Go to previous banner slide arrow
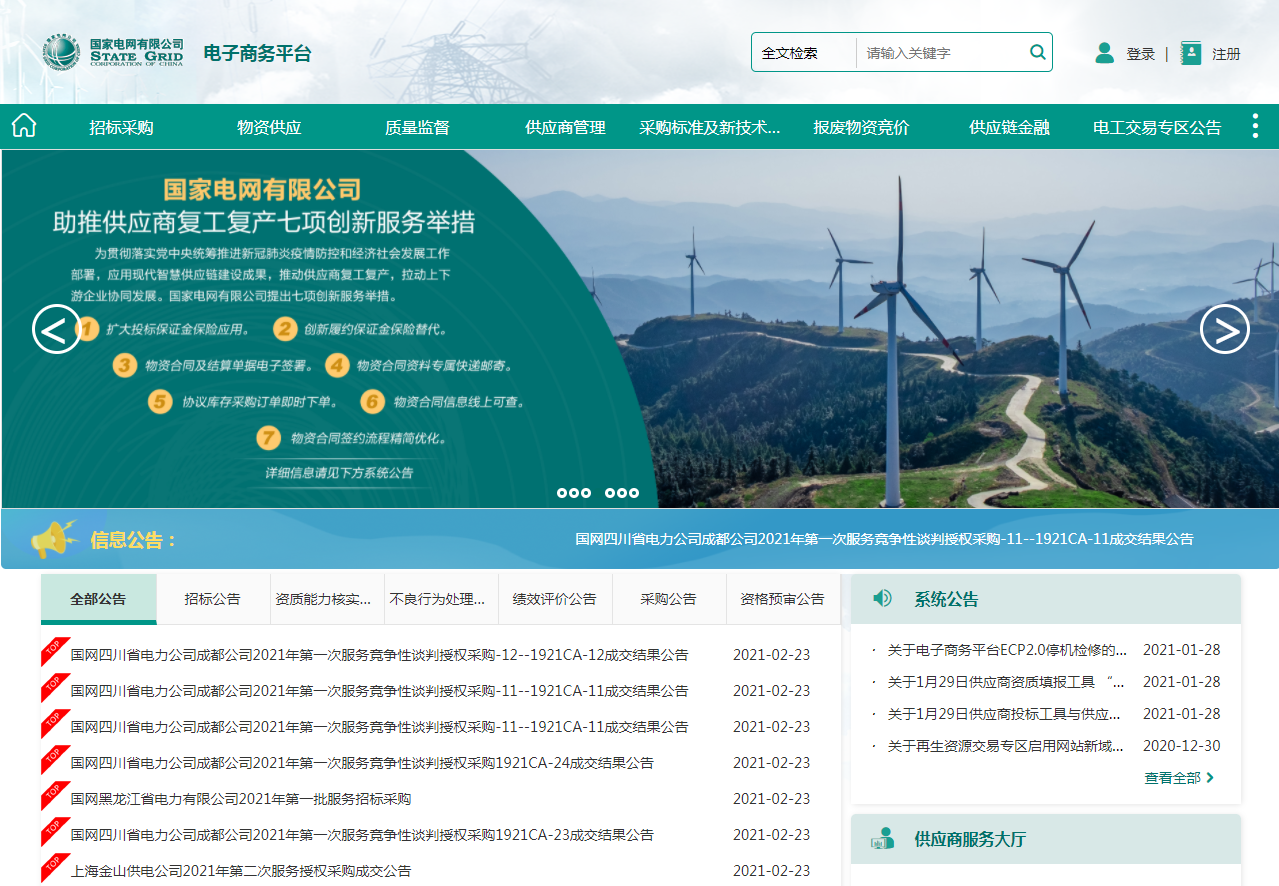 pyautogui.click(x=57, y=329)
